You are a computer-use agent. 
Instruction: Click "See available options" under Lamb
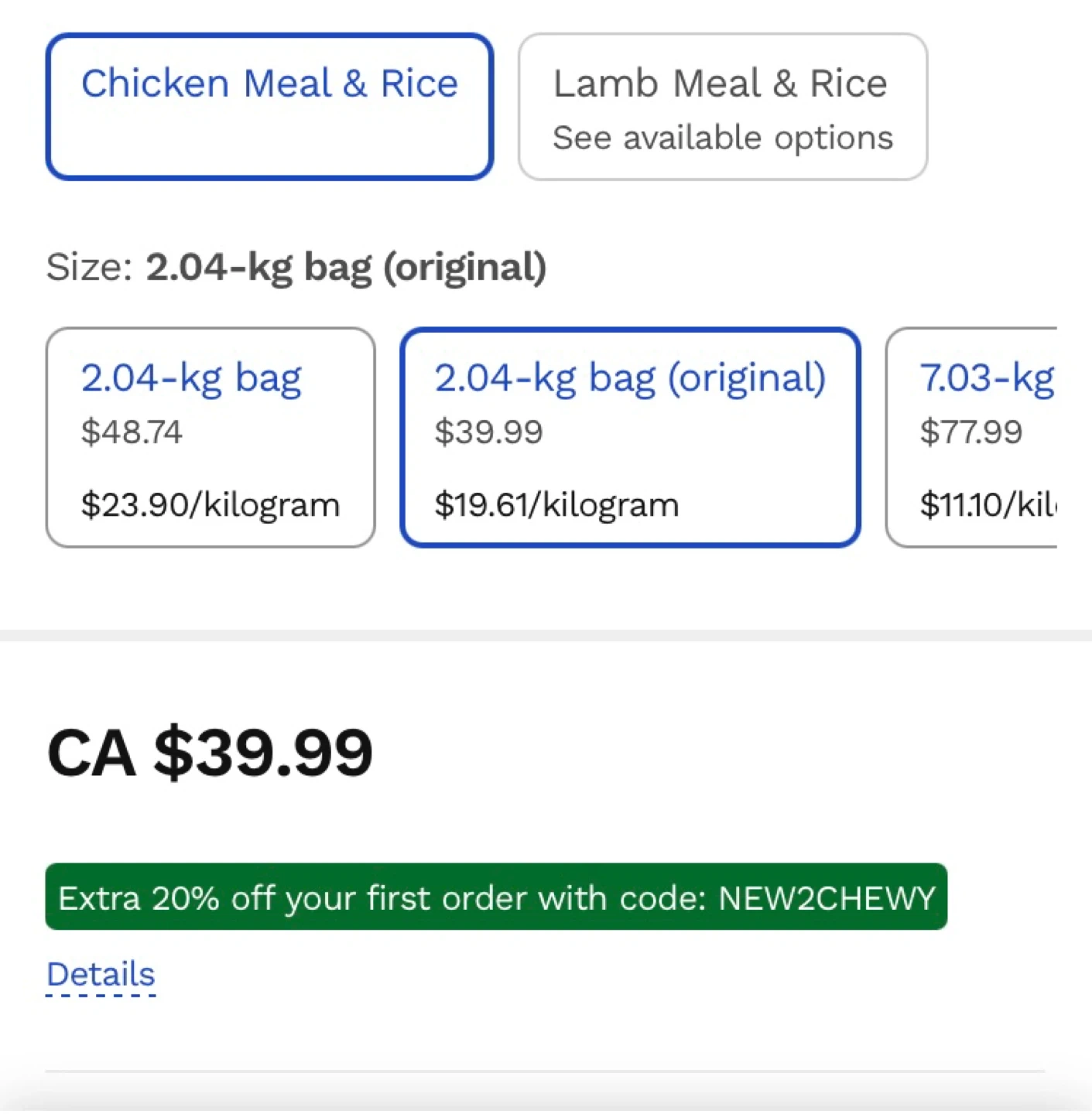tap(723, 138)
